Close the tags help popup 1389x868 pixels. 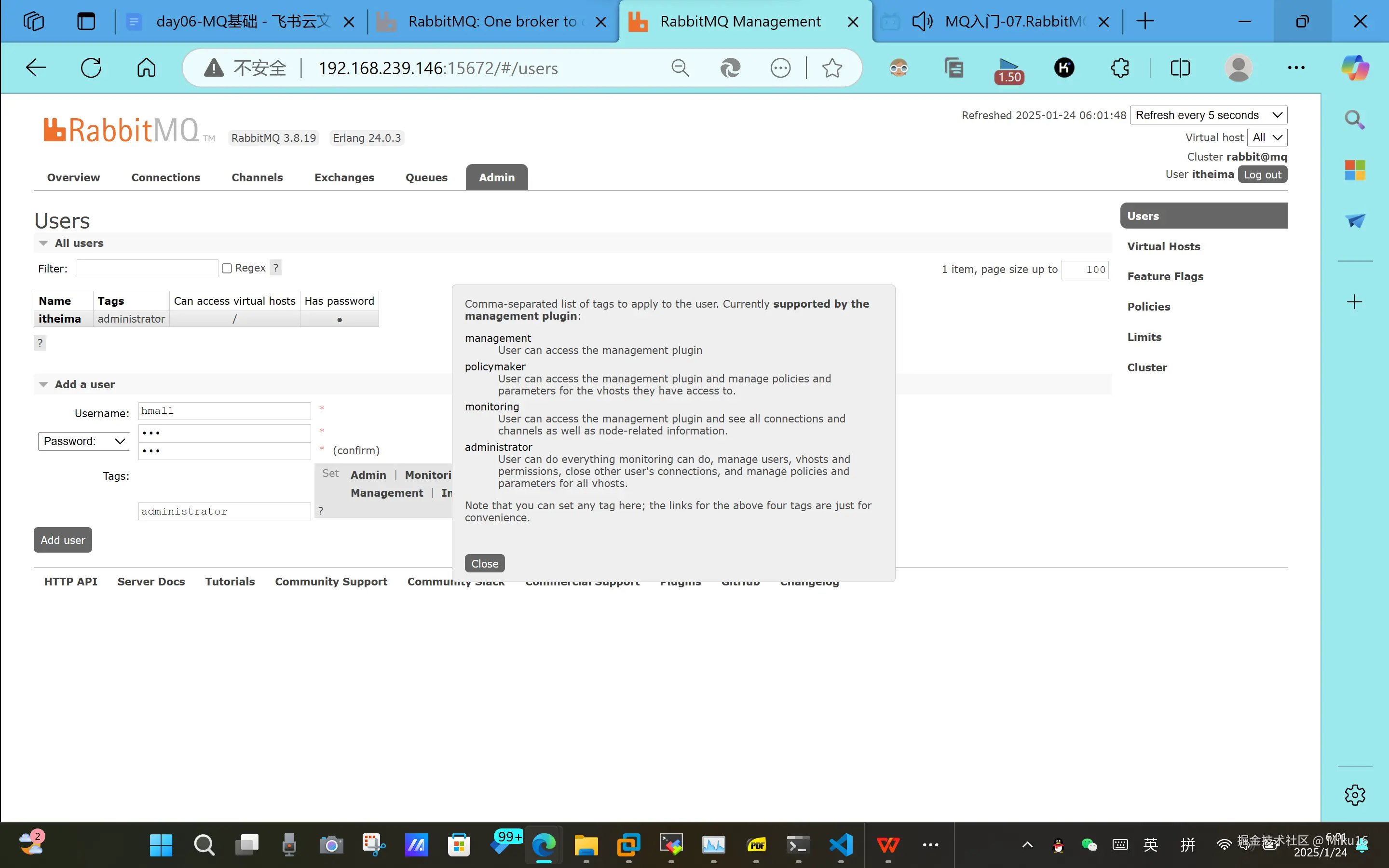pyautogui.click(x=484, y=563)
